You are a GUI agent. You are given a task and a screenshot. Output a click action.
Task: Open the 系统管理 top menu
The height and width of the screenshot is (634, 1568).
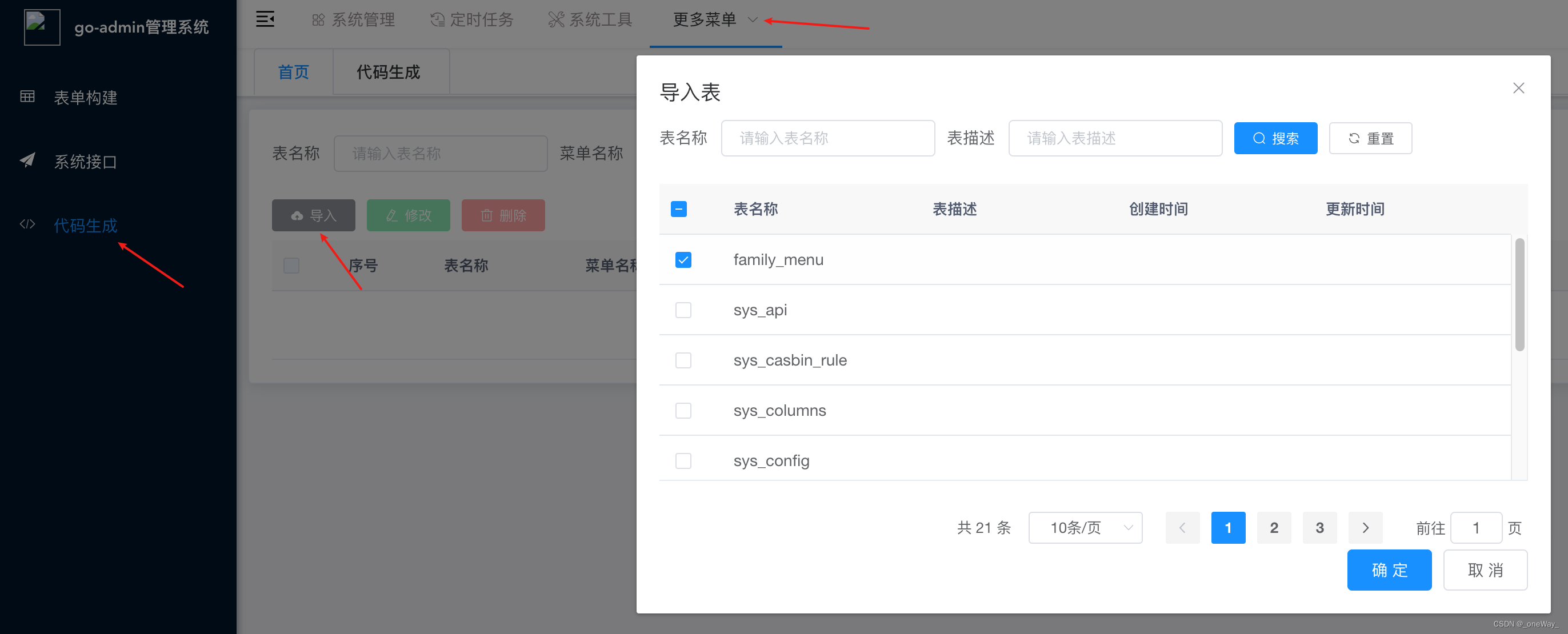click(354, 20)
